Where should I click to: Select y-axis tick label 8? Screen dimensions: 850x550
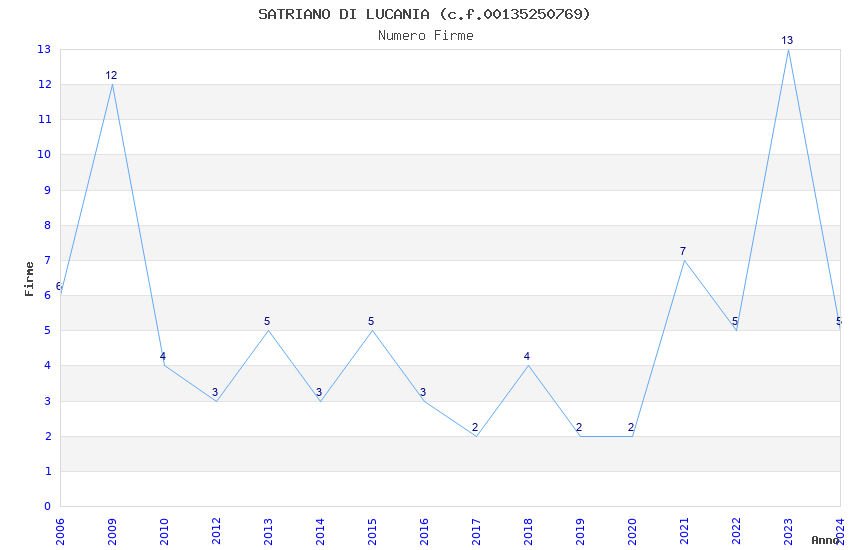coord(48,225)
